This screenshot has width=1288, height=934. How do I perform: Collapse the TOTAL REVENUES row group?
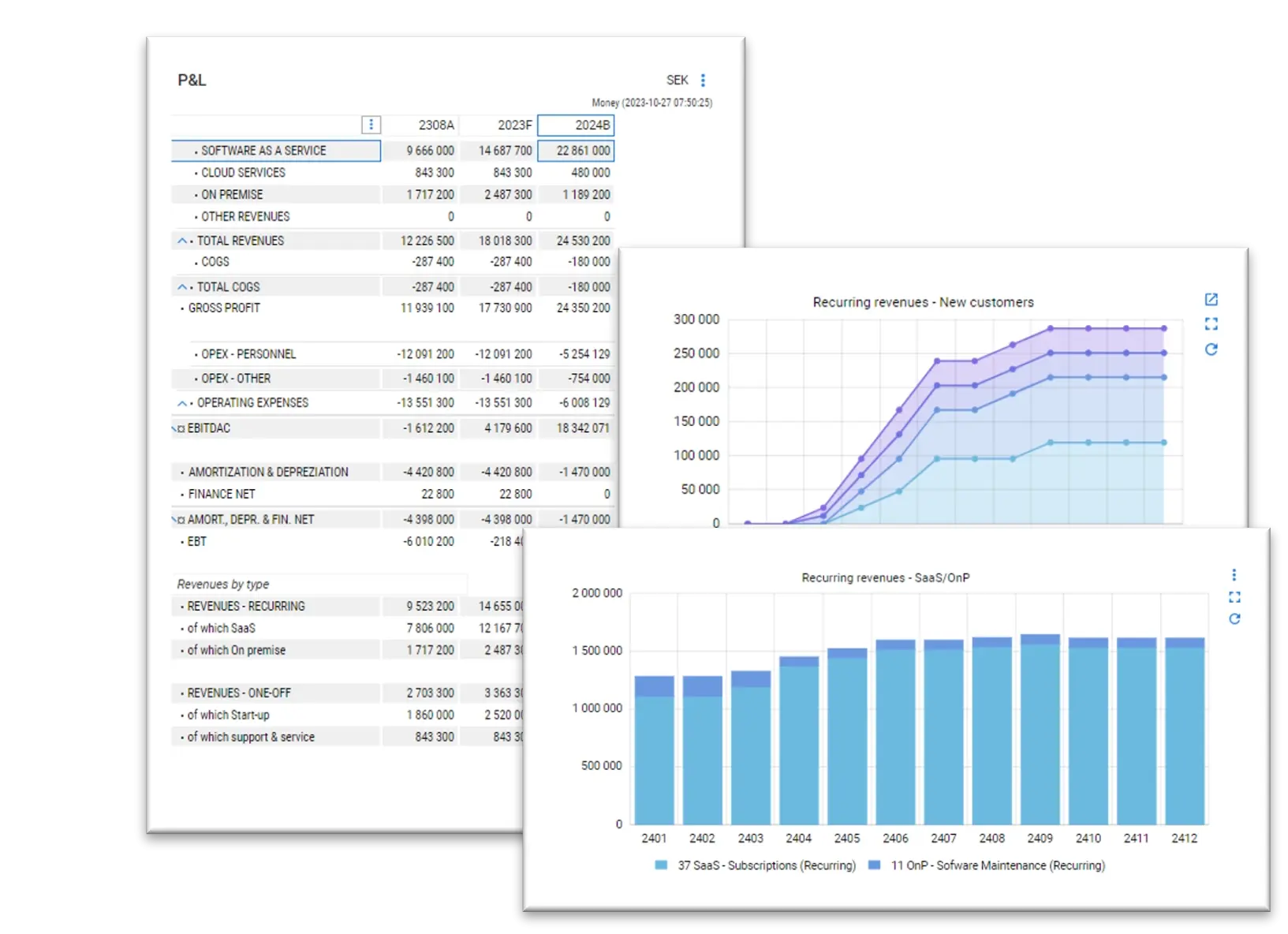click(x=182, y=241)
